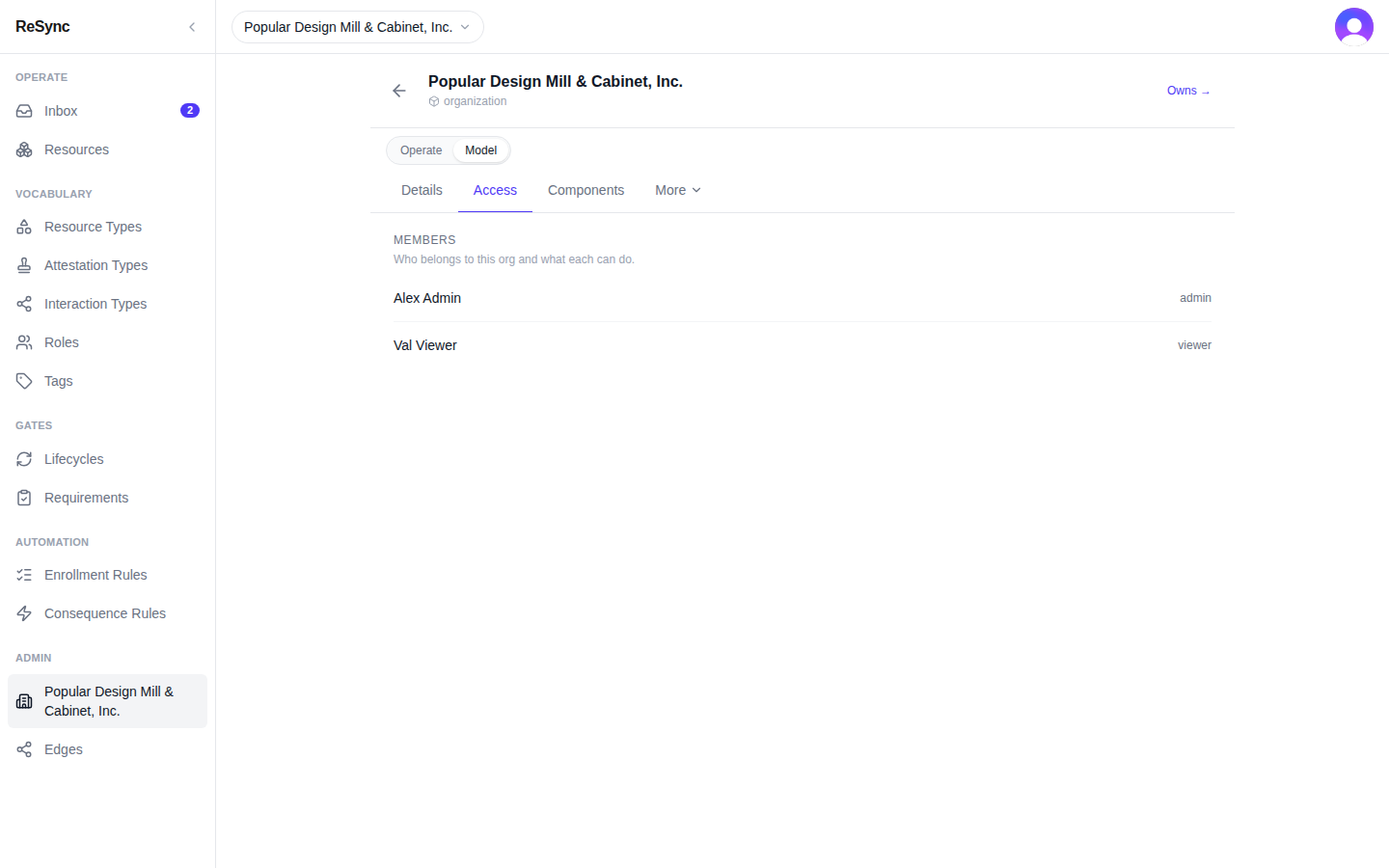Screen dimensions: 1389x868
Task: Collapse the sidebar with the chevron
Action: coord(192,27)
